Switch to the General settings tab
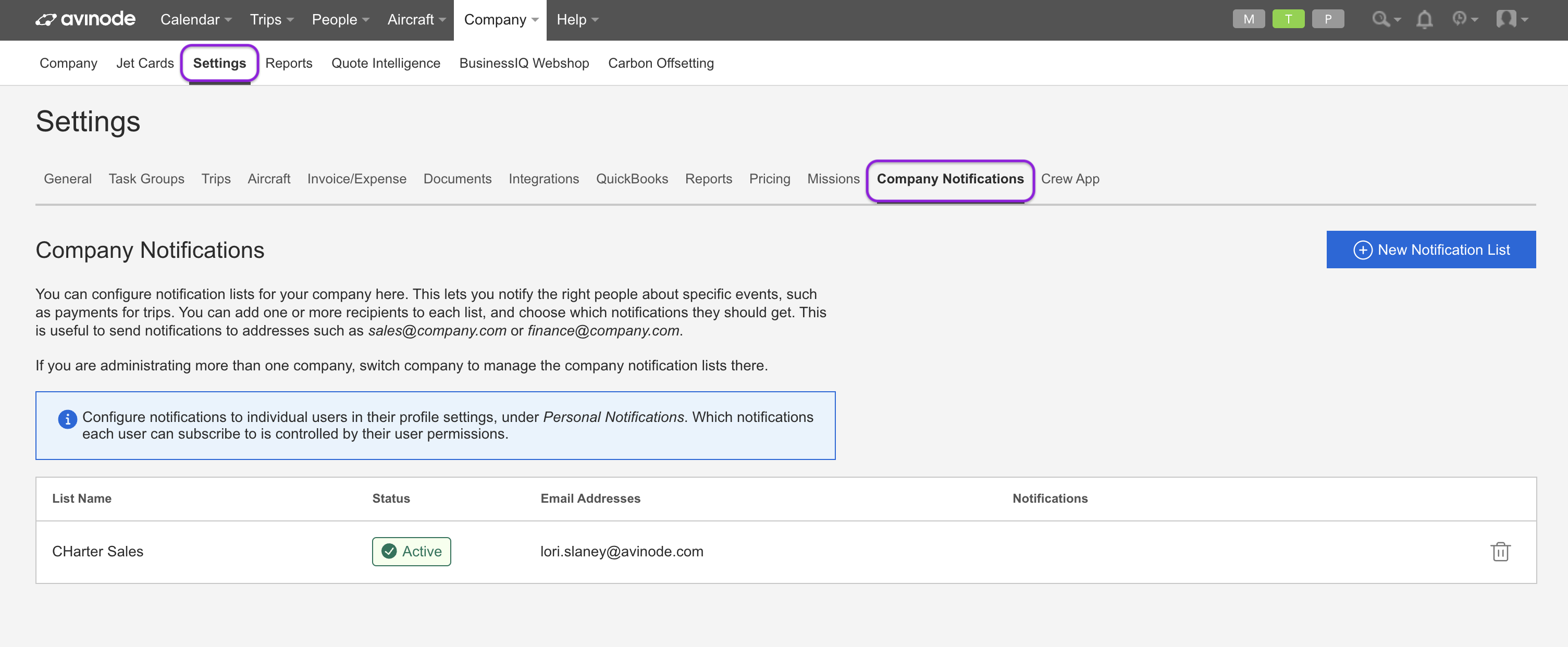Viewport: 1568px width, 647px height. [x=68, y=179]
